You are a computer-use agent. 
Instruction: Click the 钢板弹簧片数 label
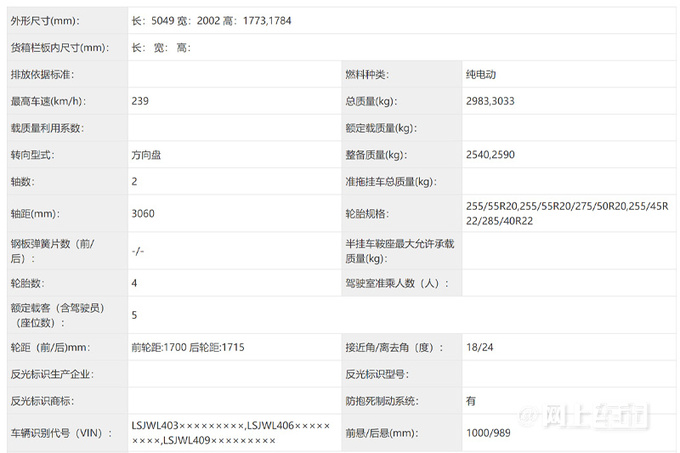pos(52,251)
